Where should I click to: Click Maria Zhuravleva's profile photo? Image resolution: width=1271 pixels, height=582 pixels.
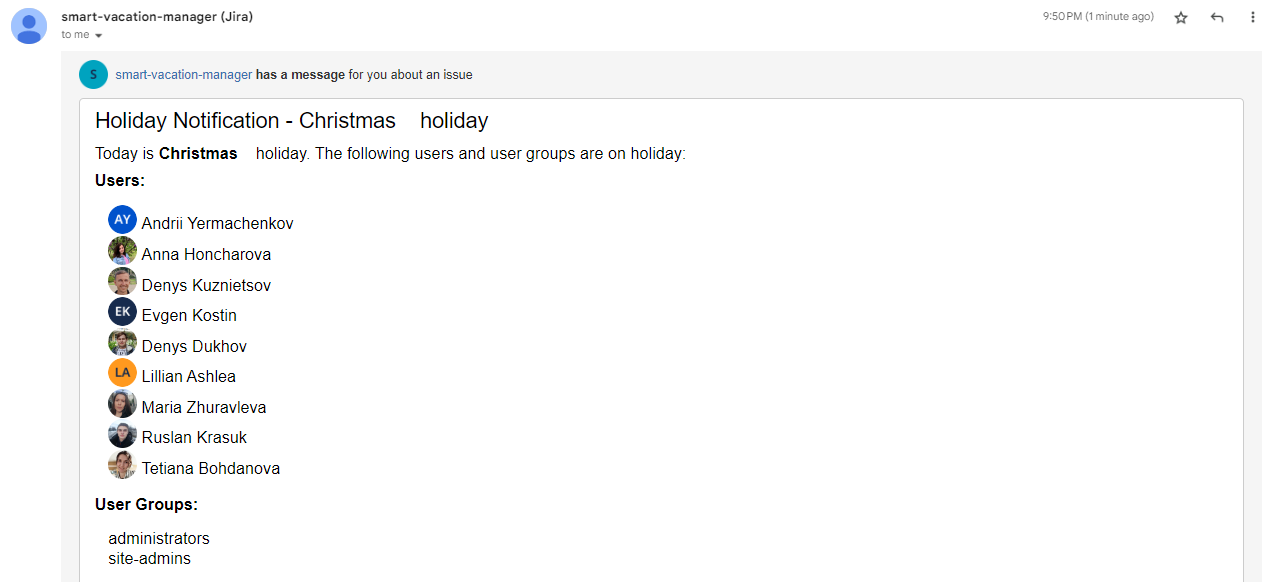pos(122,404)
